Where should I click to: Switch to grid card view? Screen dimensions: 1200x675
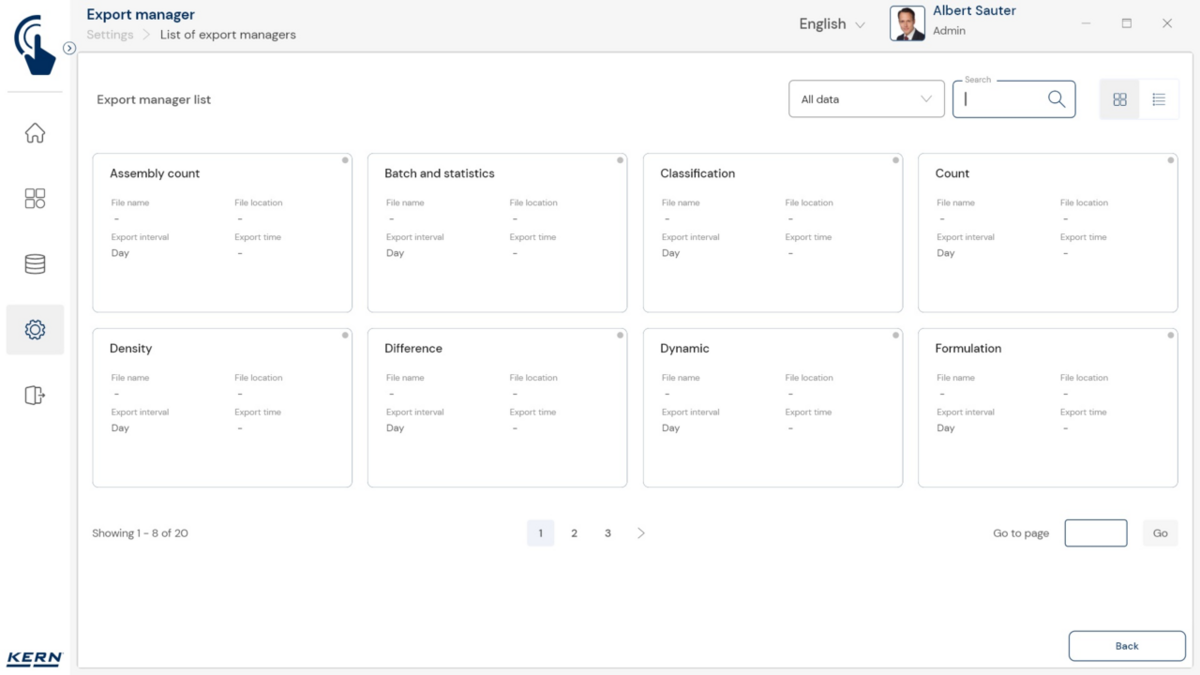pyautogui.click(x=1119, y=99)
